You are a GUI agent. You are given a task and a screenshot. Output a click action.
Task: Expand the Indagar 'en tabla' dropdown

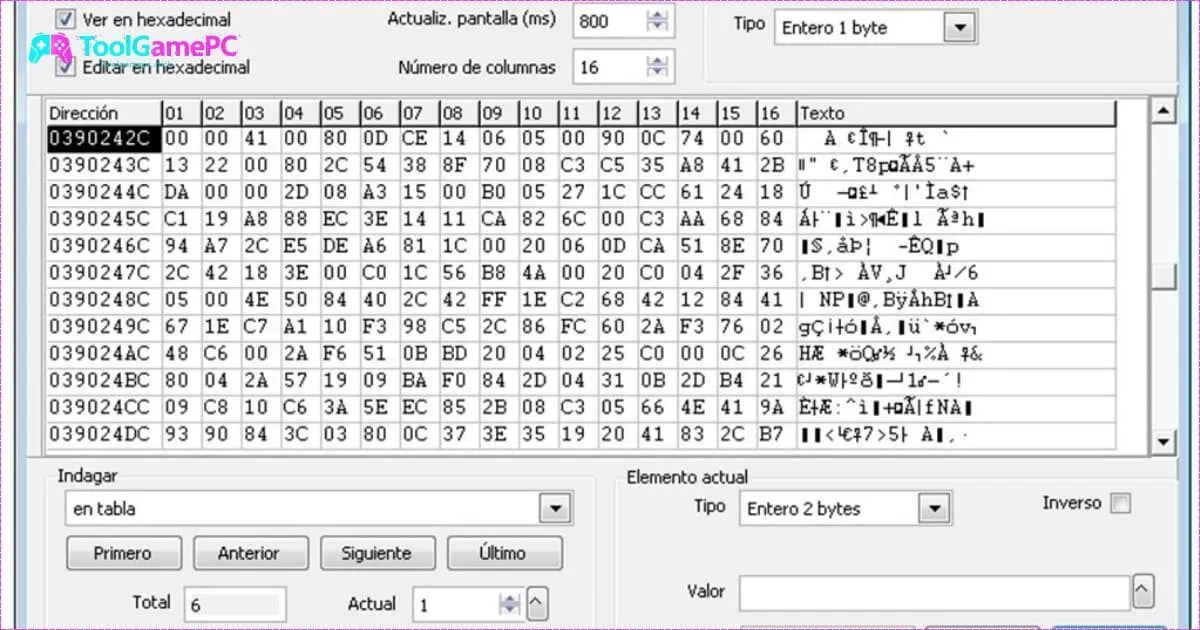(x=555, y=509)
